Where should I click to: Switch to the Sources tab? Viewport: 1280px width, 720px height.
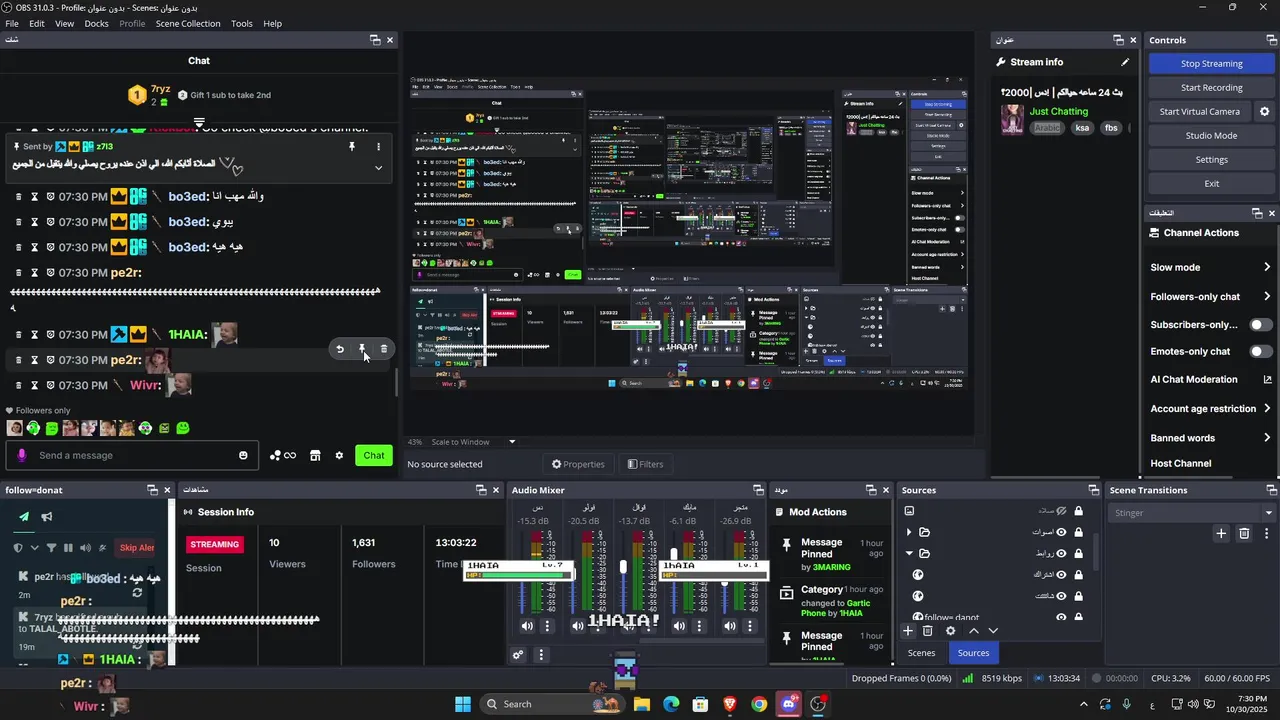click(x=973, y=653)
